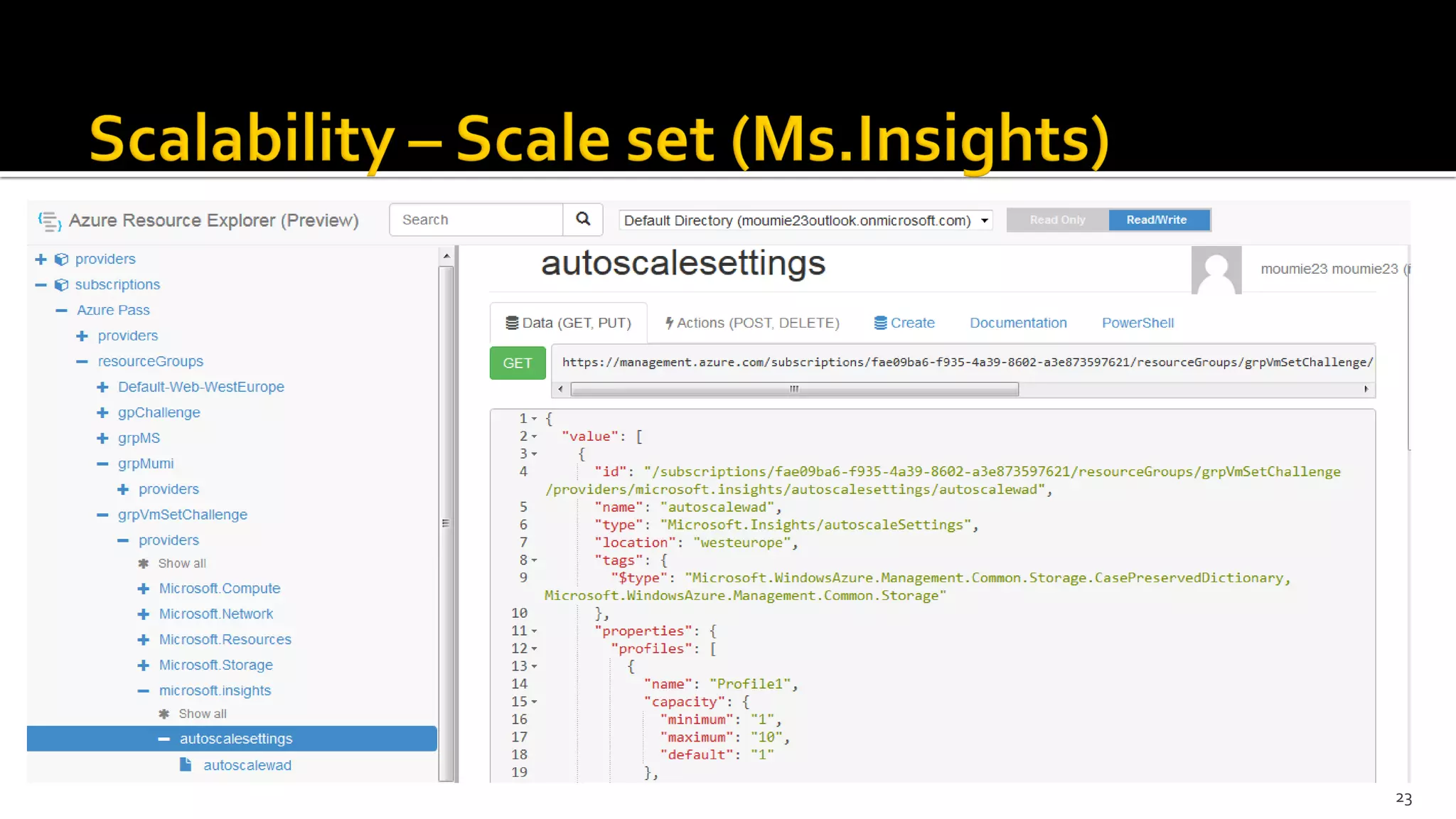Open the Documentation tab
Image resolution: width=1456 pixels, height=819 pixels.
1018,323
